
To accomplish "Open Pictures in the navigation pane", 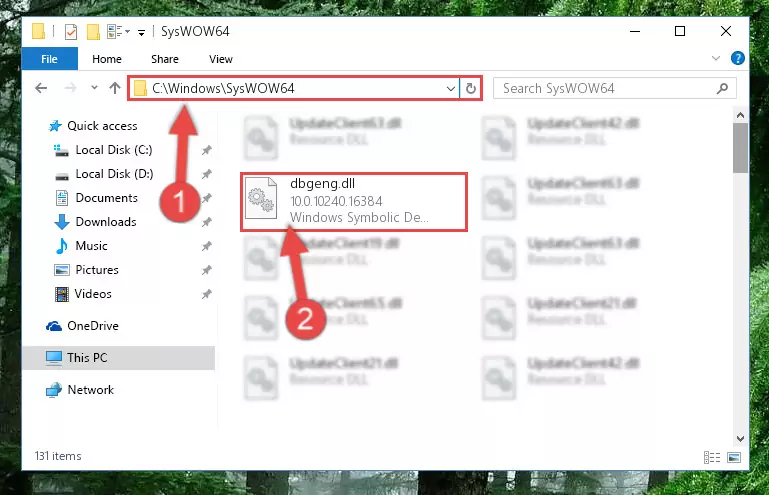I will 97,270.
